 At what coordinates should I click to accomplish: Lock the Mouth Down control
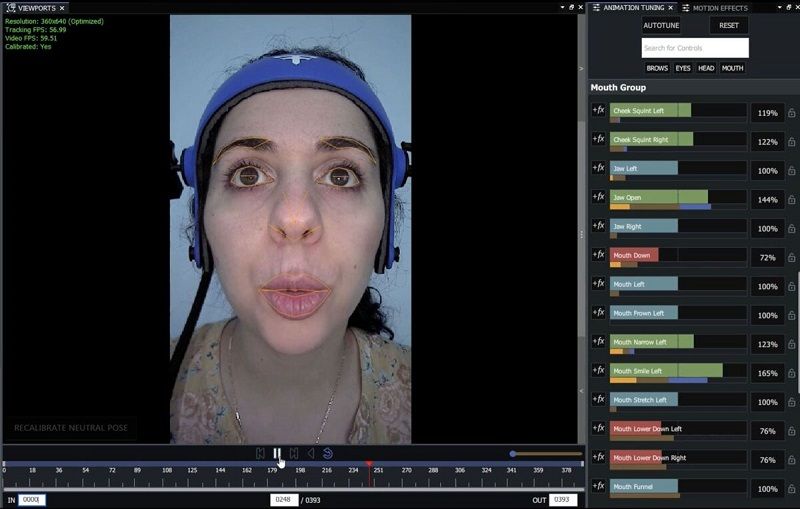pyautogui.click(x=791, y=258)
